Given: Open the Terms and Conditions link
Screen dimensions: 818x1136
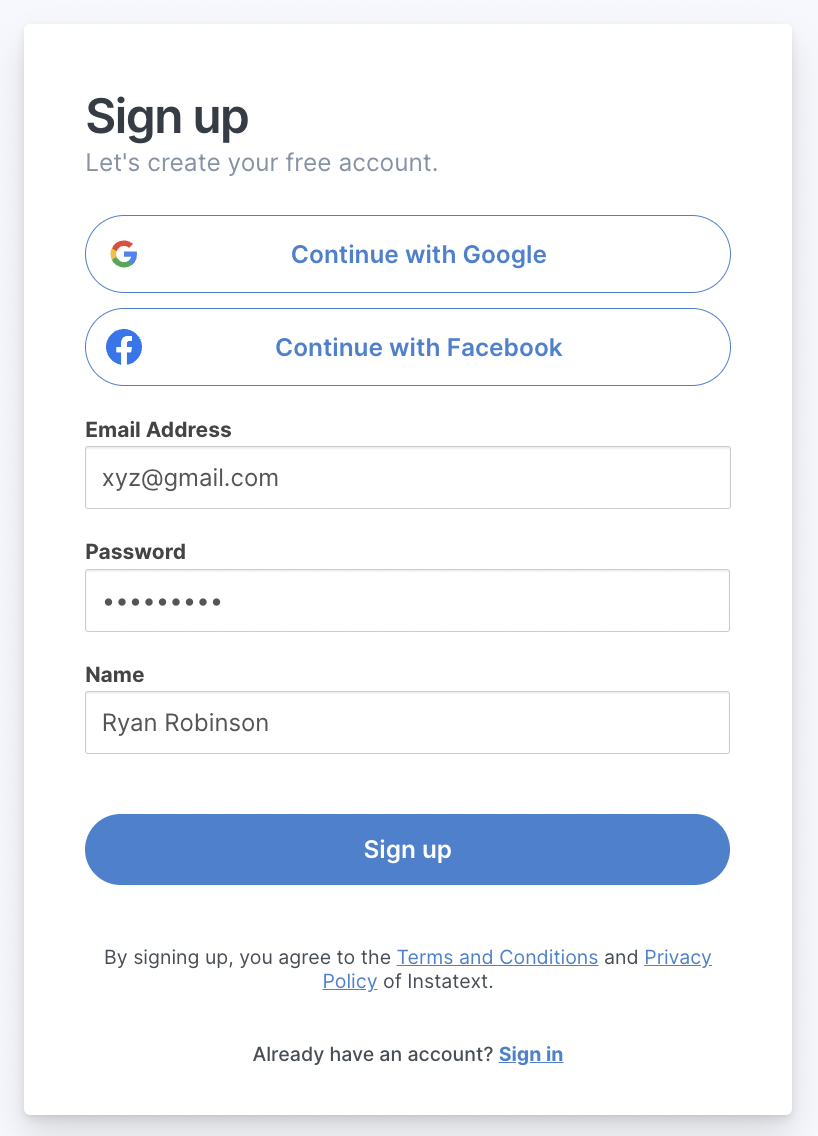Looking at the screenshot, I should [497, 957].
